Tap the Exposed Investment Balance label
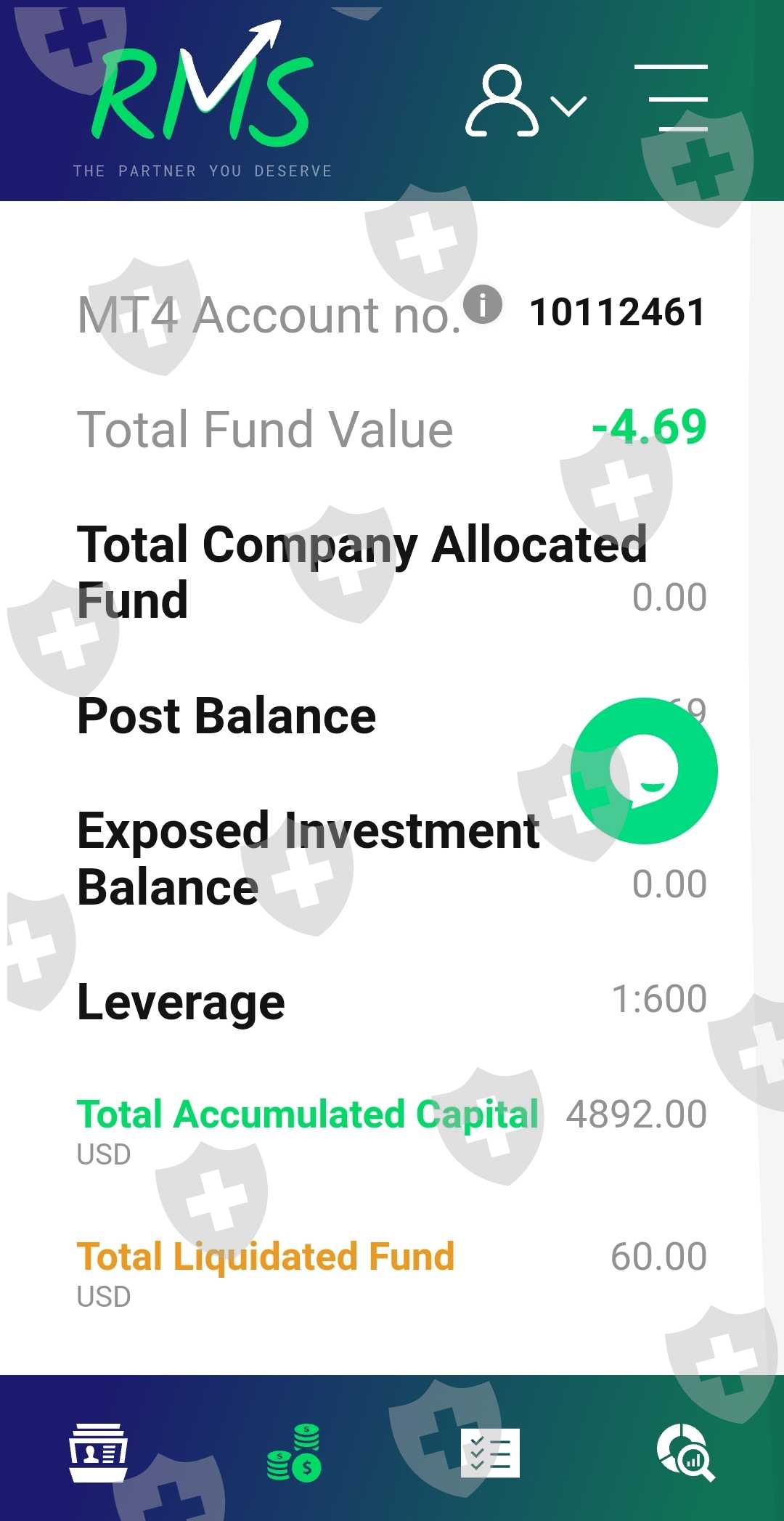This screenshot has width=784, height=1521. pyautogui.click(x=308, y=858)
